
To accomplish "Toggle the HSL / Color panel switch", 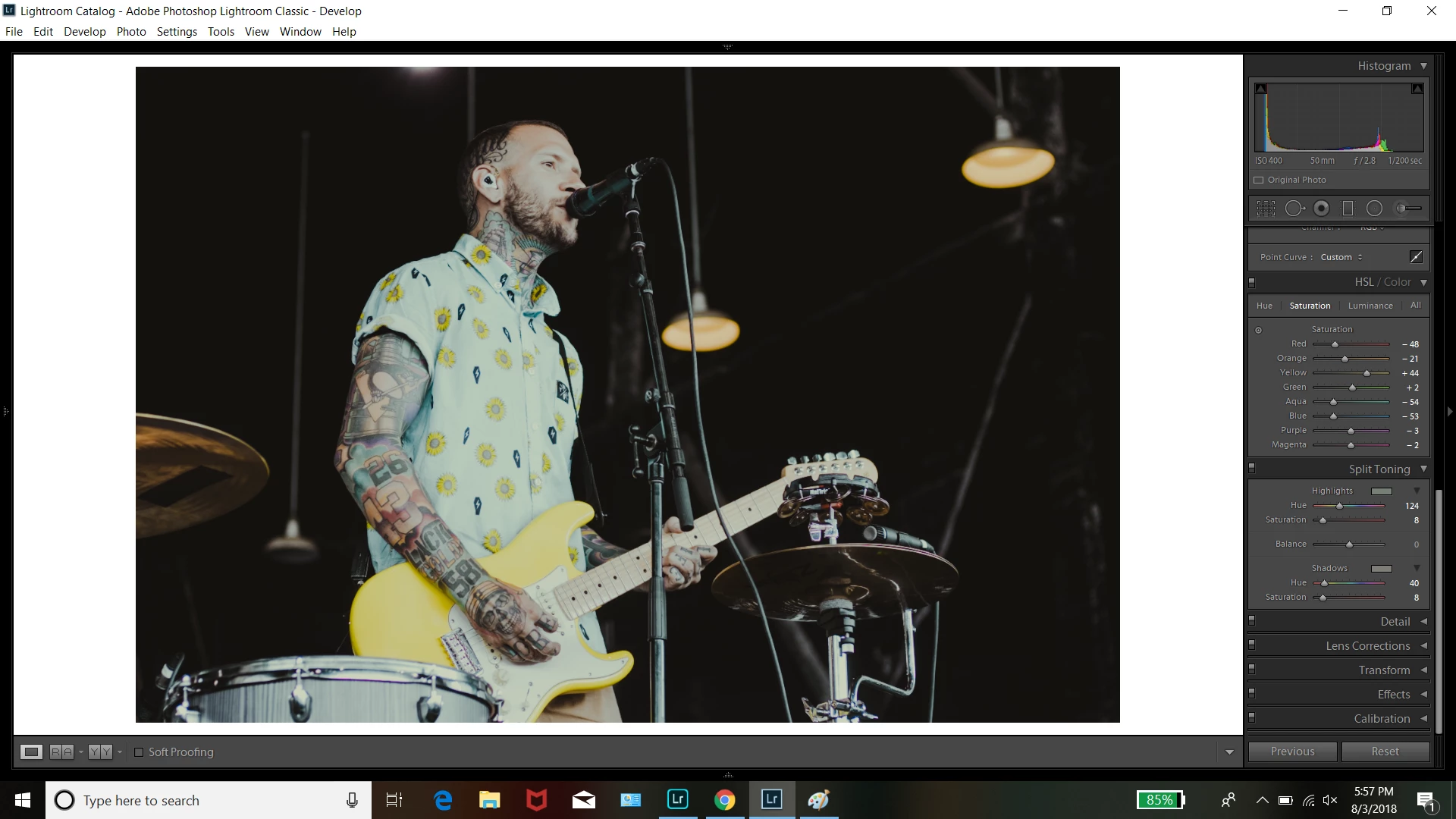I will (1252, 282).
